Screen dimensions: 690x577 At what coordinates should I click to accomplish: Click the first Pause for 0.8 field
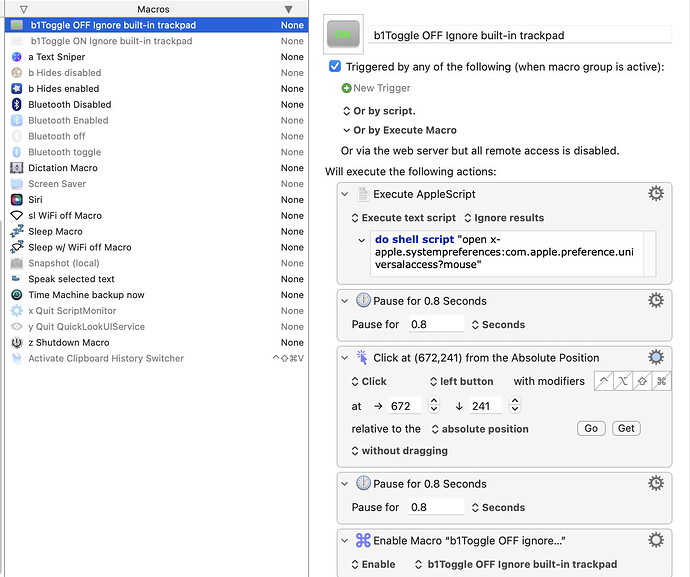(436, 324)
